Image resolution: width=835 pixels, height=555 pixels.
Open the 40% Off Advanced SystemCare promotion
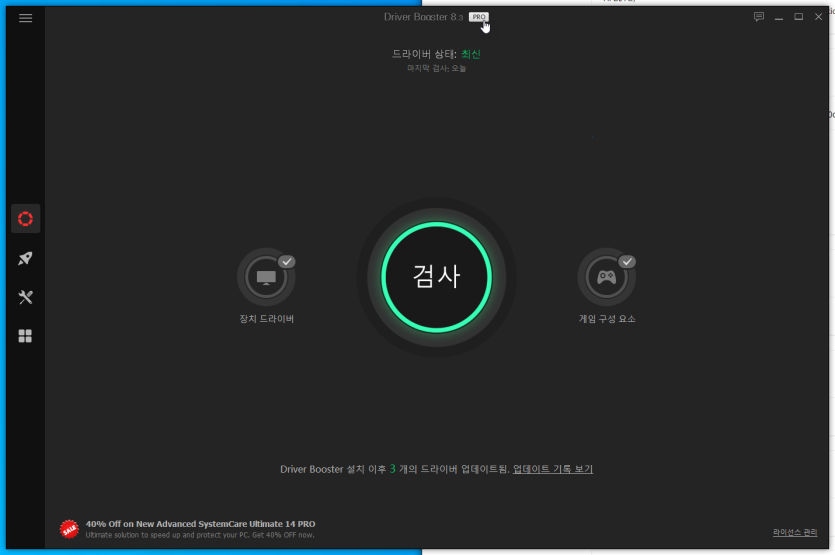tap(200, 524)
